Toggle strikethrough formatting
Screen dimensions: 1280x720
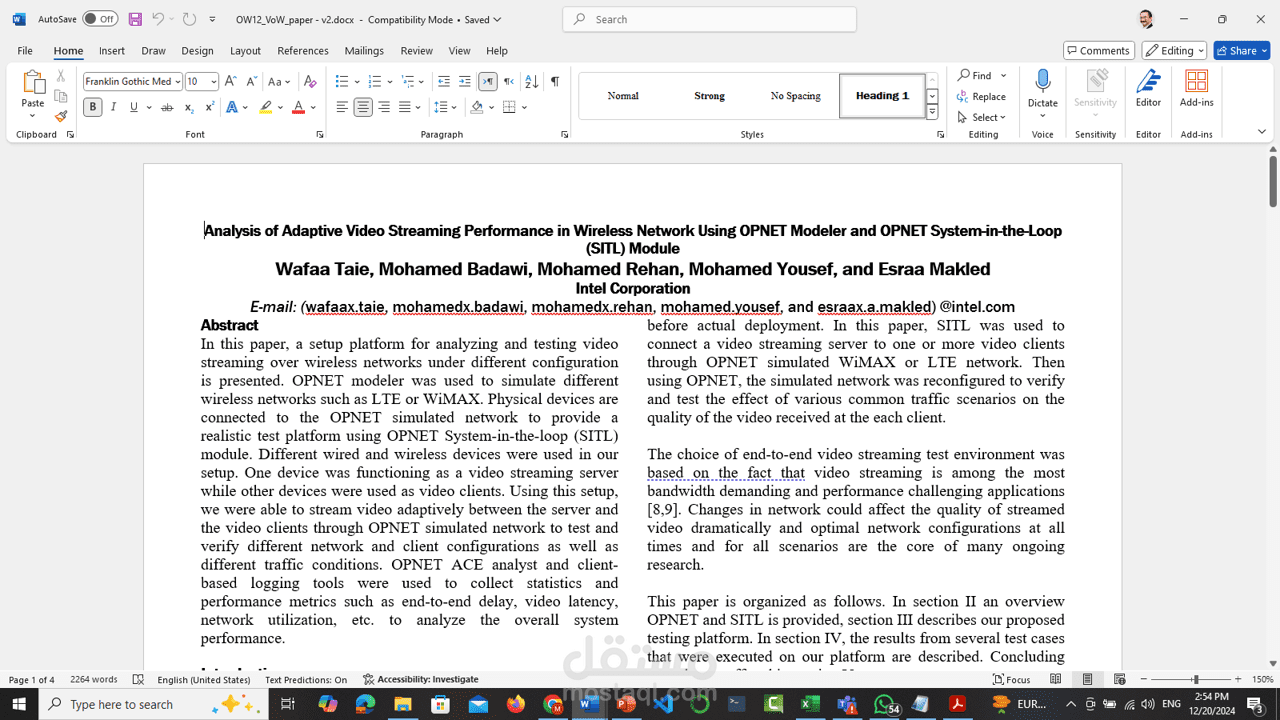coord(167,107)
